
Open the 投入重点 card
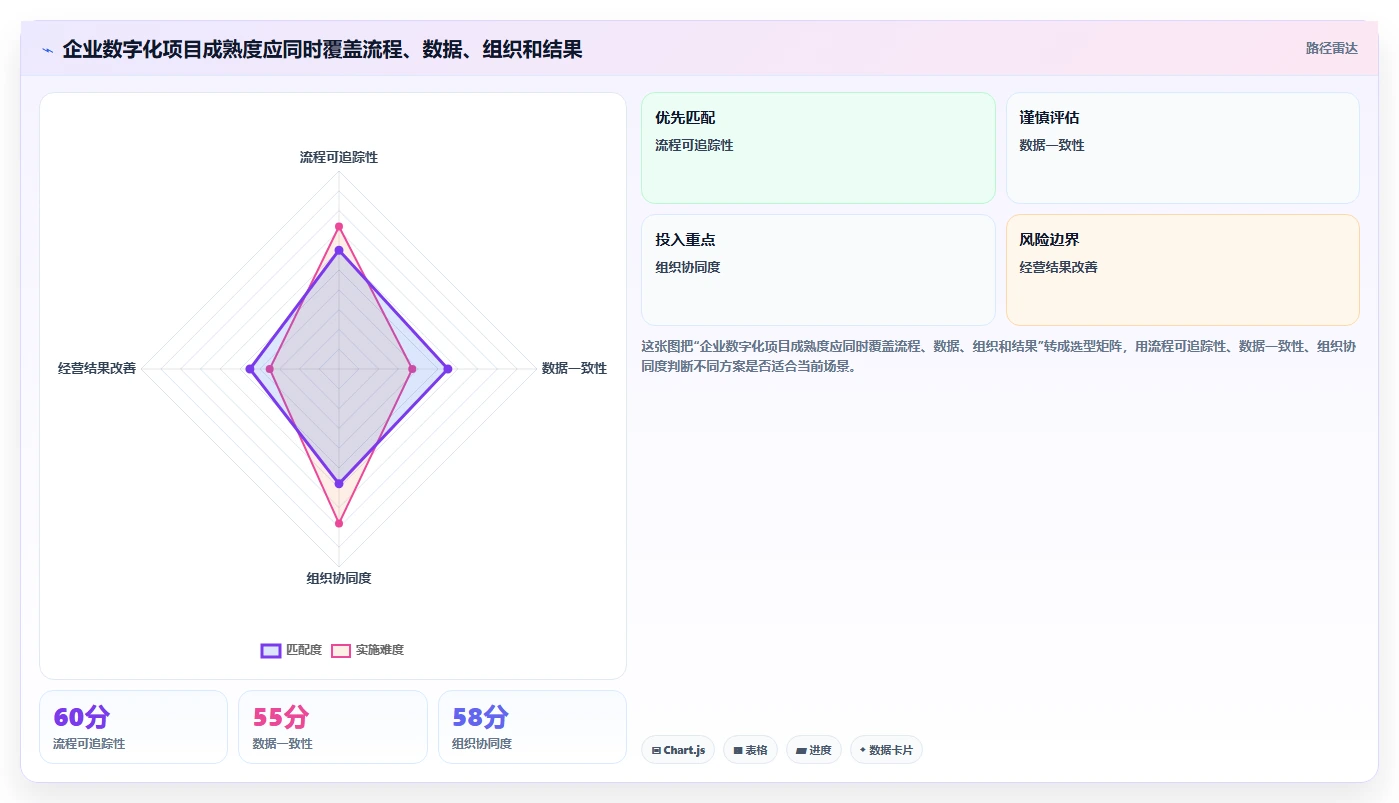818,270
